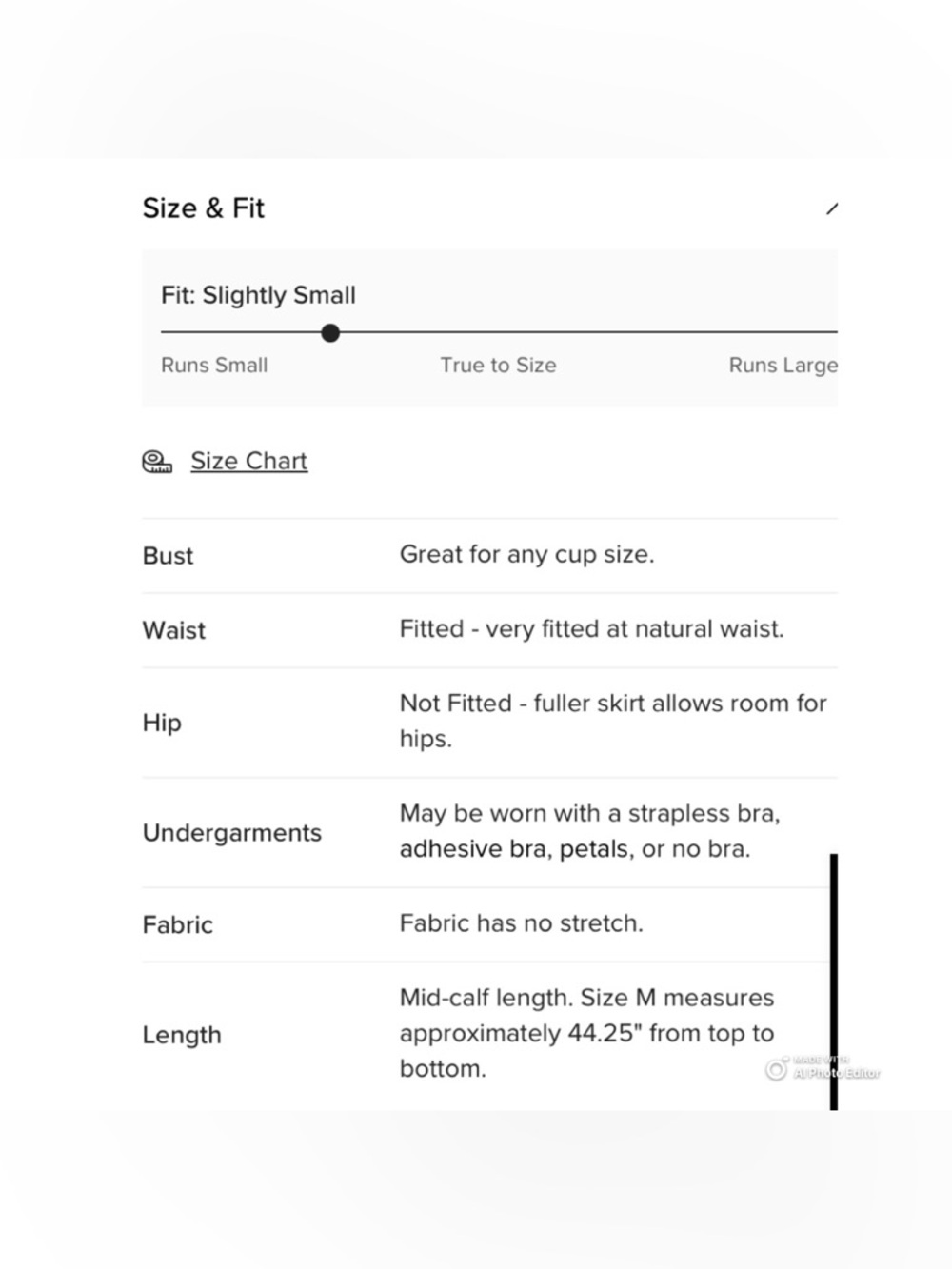The width and height of the screenshot is (952, 1269).
Task: Click the AI Photo Editor watermark icon
Action: click(777, 1069)
